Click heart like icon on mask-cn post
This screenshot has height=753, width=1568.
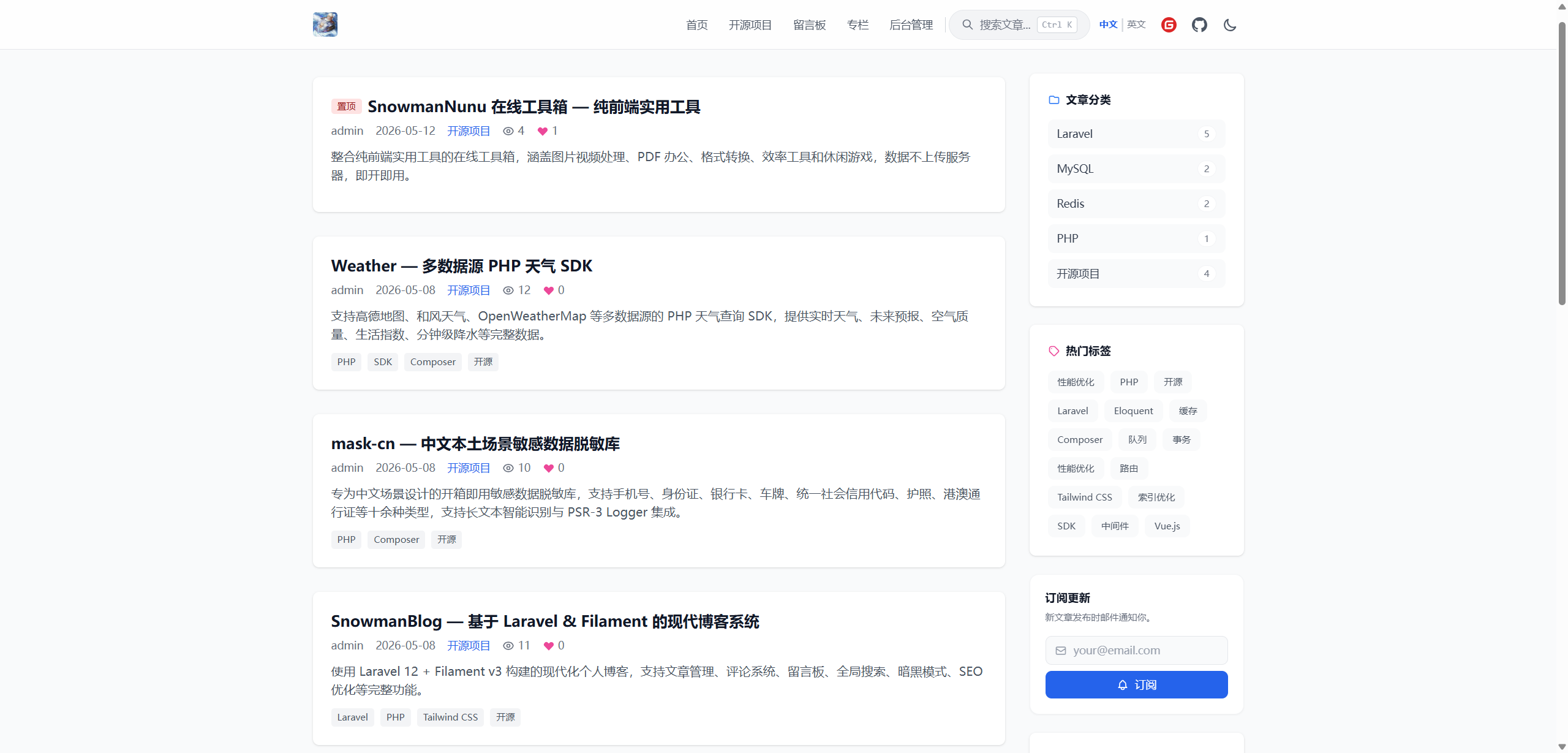pyautogui.click(x=548, y=468)
